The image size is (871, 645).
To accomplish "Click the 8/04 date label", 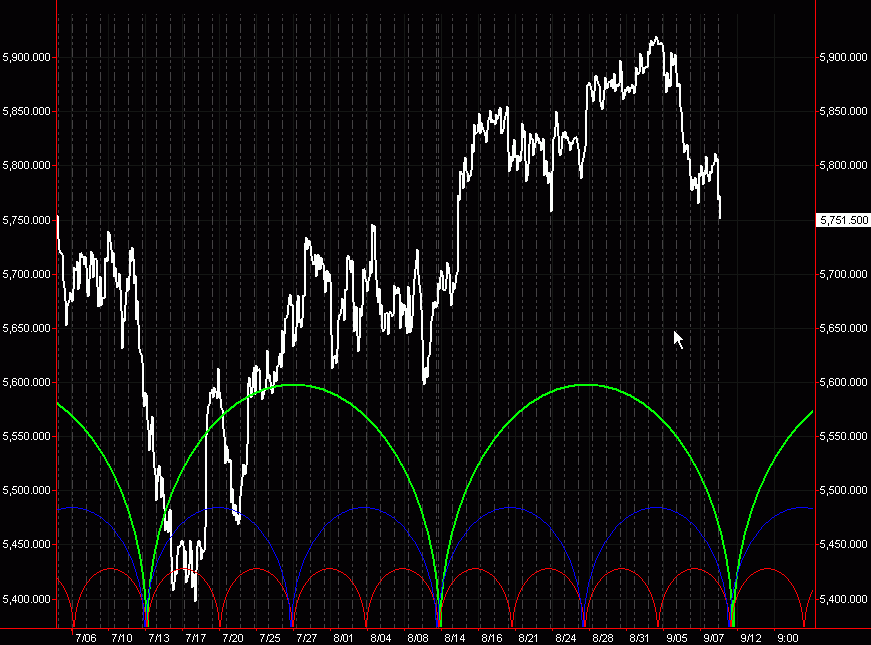I will pos(381,638).
